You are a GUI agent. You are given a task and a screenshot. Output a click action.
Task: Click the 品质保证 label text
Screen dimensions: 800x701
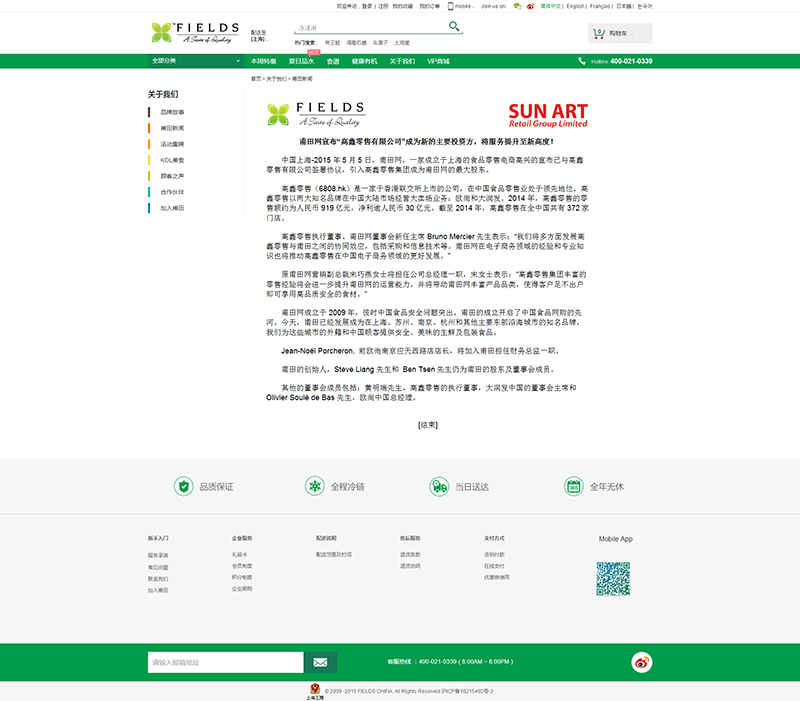click(x=216, y=487)
